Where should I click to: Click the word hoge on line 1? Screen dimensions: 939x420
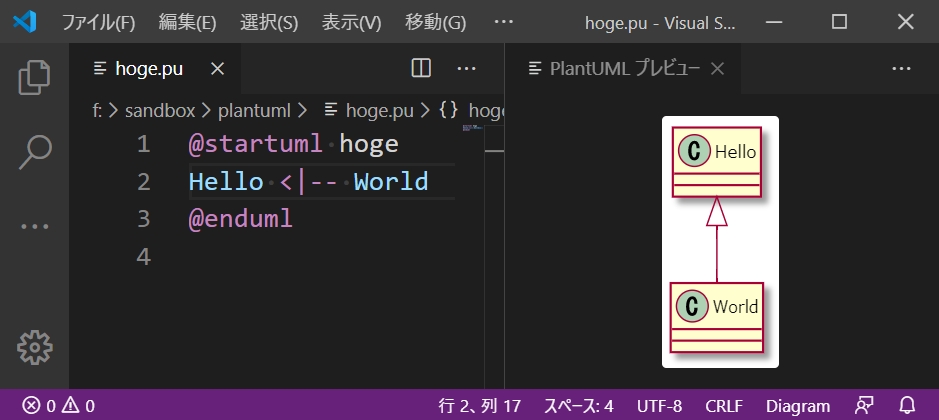pyautogui.click(x=369, y=146)
